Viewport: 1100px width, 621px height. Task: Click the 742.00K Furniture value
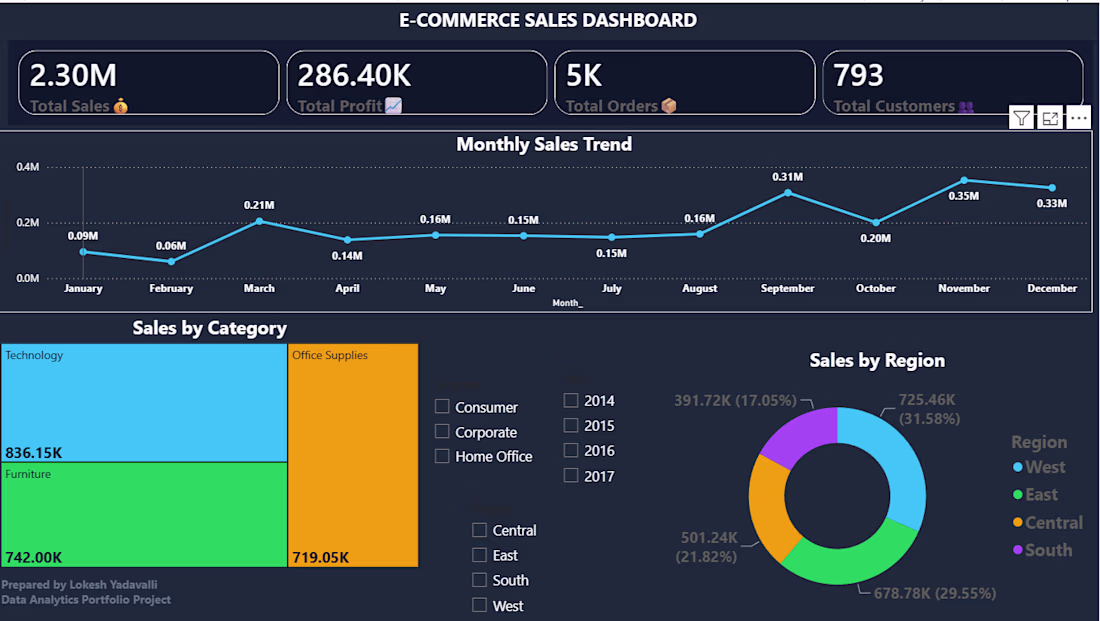[34, 558]
